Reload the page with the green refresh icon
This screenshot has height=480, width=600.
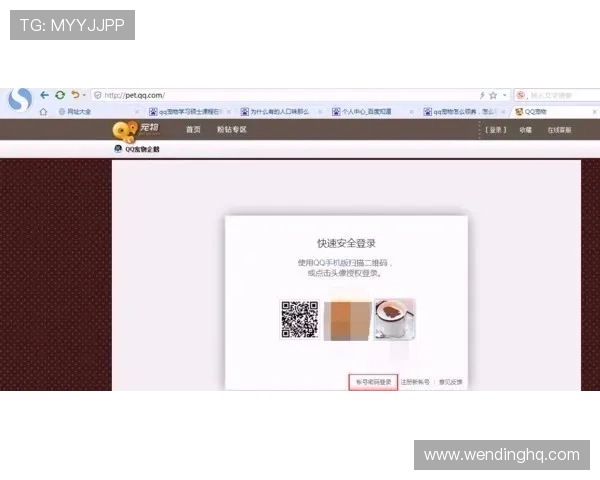60,95
